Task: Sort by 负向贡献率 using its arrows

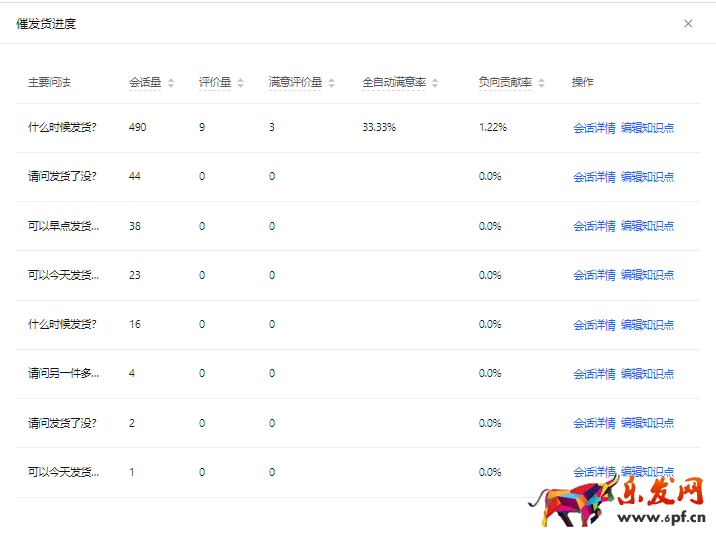Action: [x=542, y=83]
